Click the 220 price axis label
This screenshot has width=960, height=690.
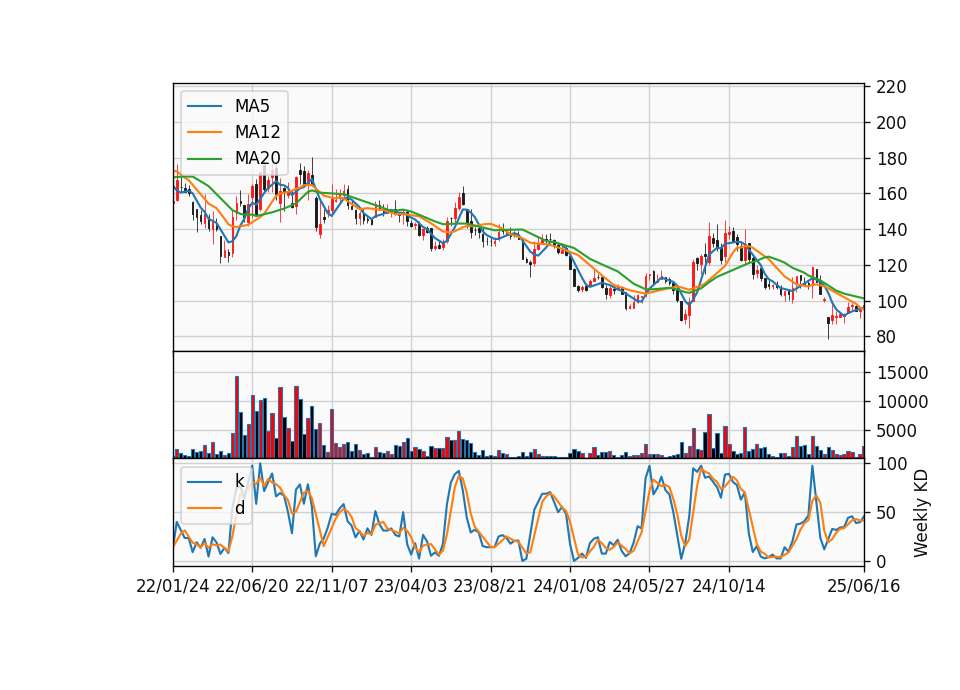[x=891, y=87]
